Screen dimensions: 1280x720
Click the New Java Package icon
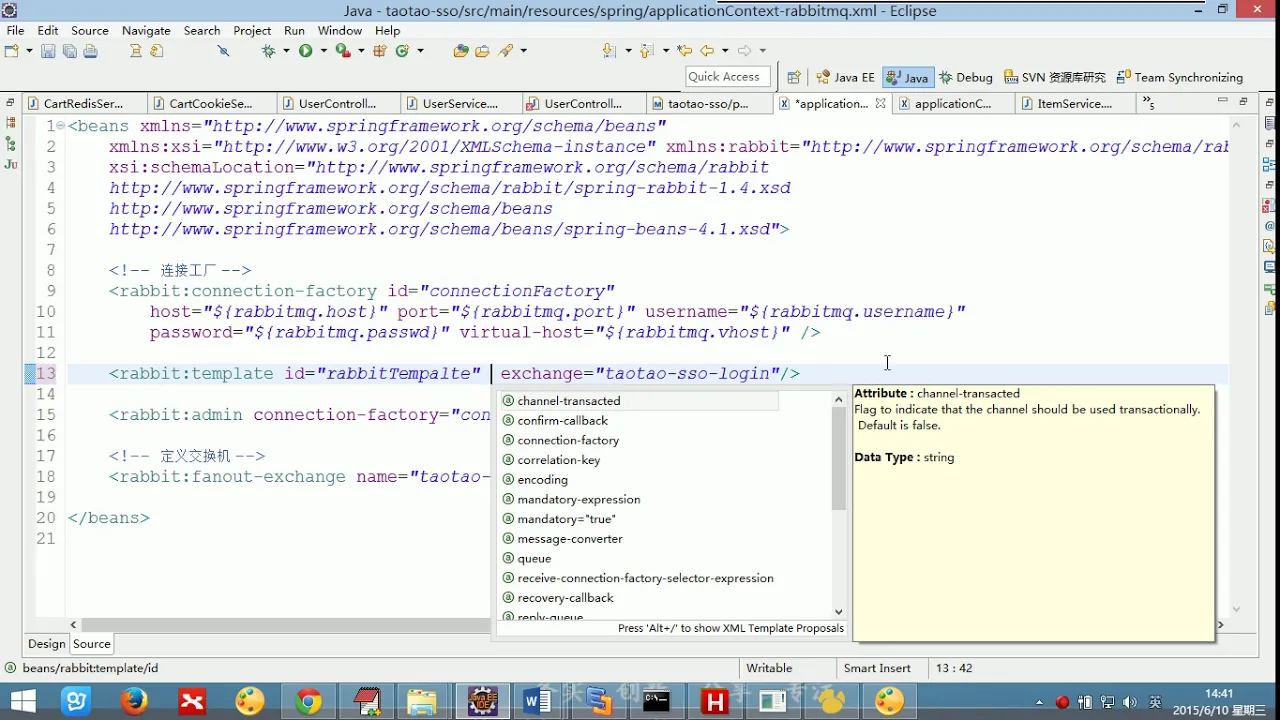pyautogui.click(x=380, y=51)
